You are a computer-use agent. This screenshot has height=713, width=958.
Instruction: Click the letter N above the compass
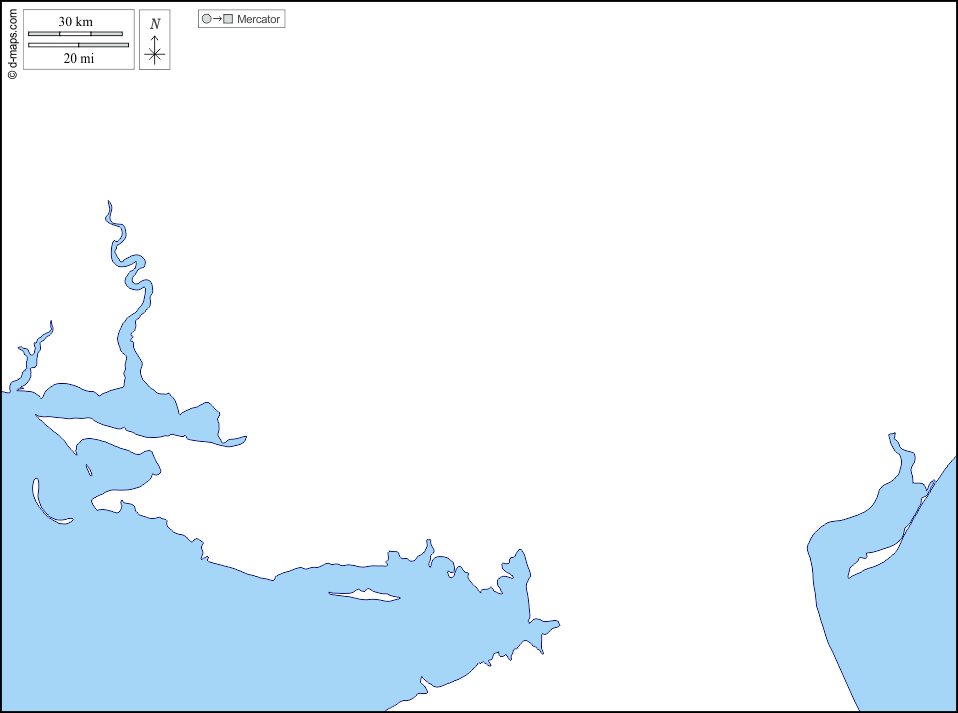pos(154,23)
